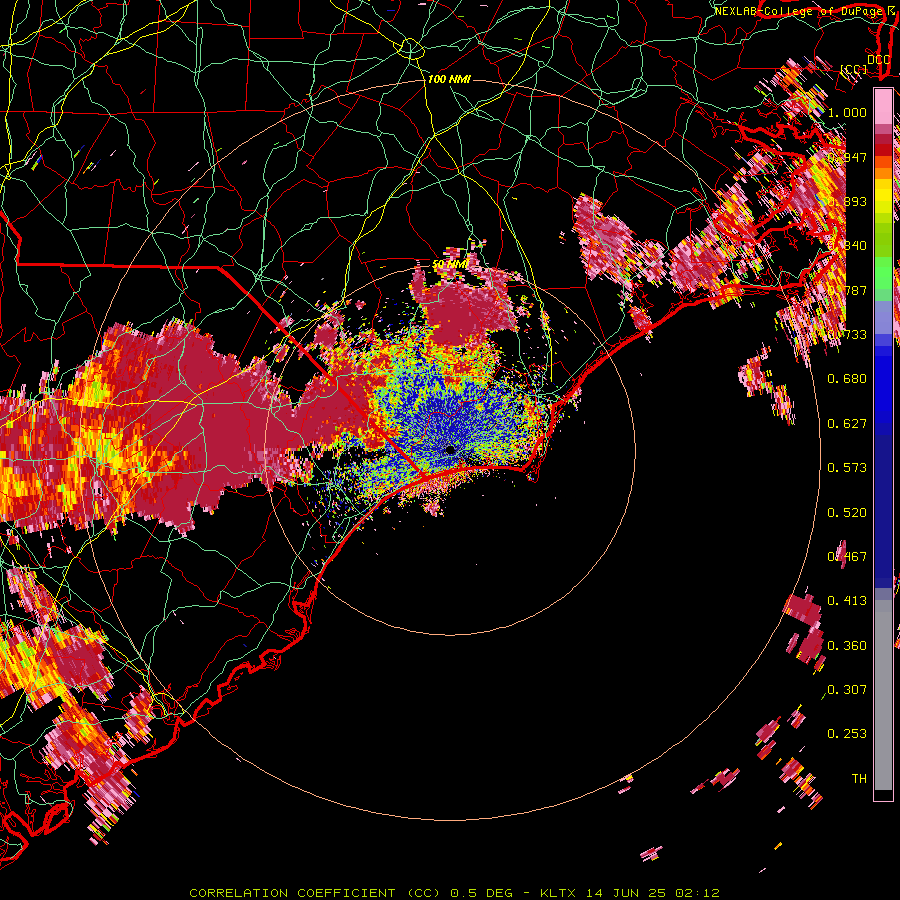
Task: Select the 0.893 color scale value
Action: point(847,201)
